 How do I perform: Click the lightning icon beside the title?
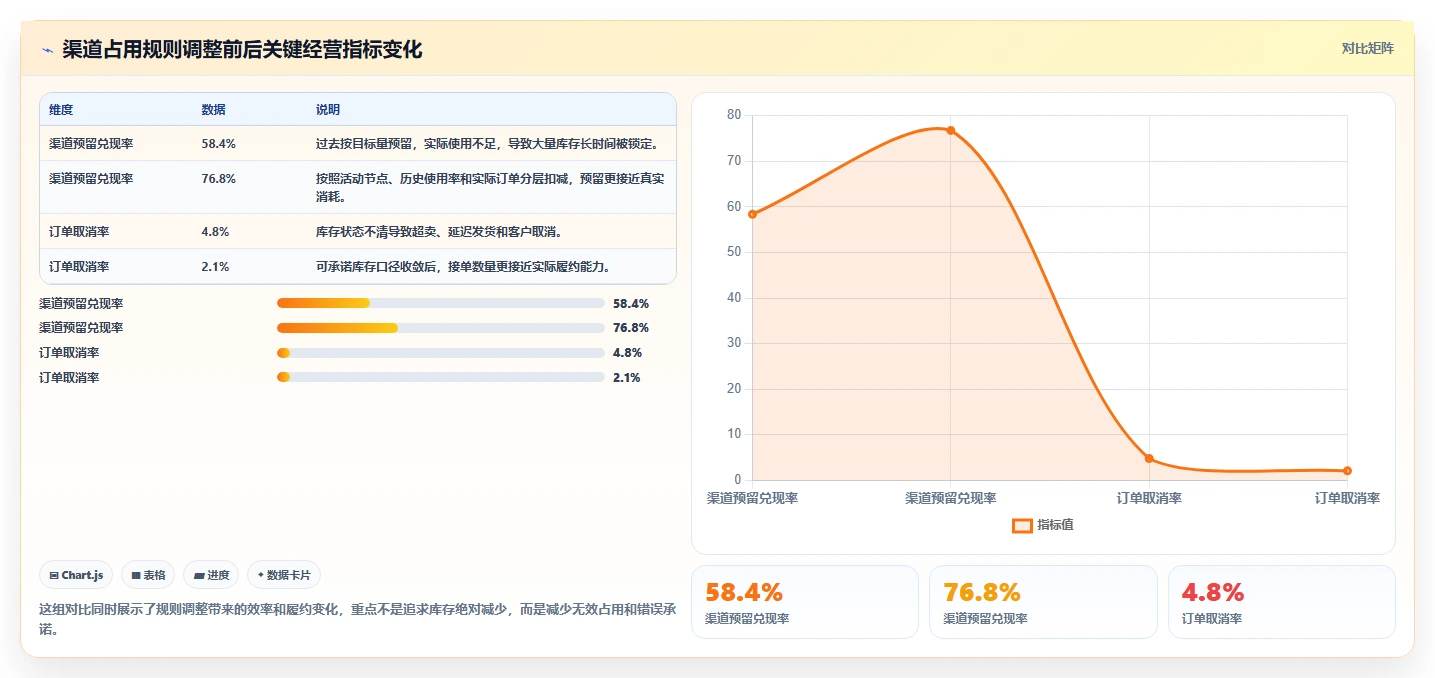[x=47, y=50]
